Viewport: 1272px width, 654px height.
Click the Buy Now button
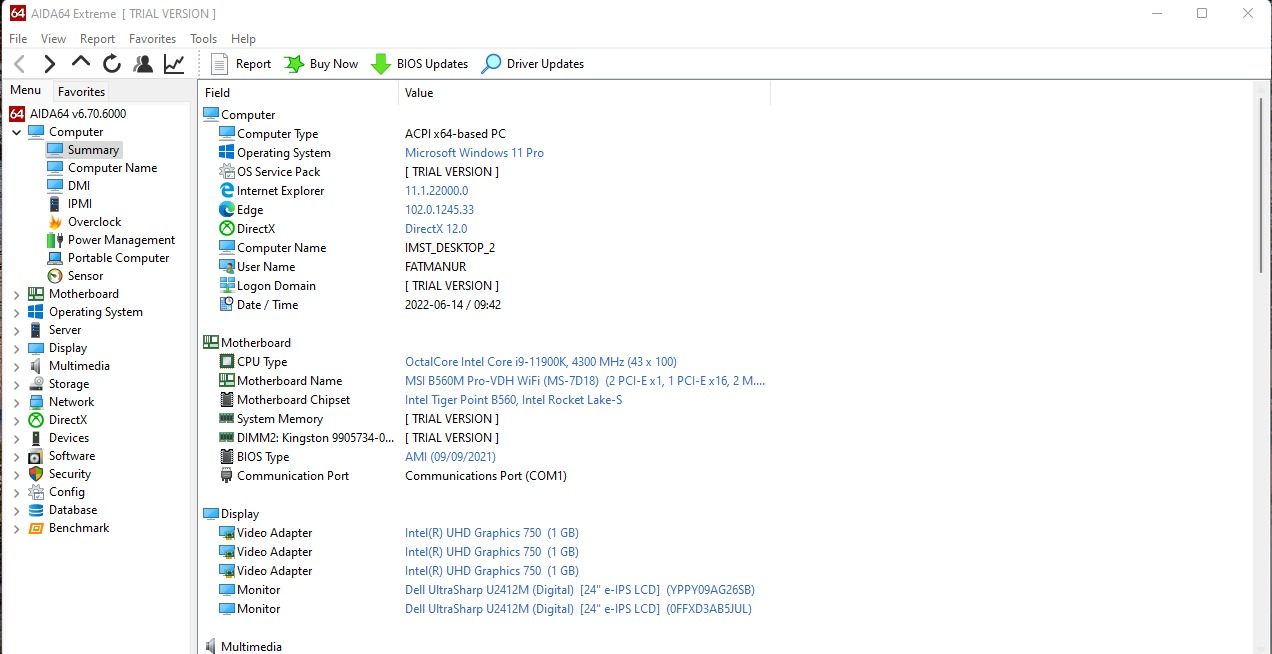pyautogui.click(x=321, y=64)
